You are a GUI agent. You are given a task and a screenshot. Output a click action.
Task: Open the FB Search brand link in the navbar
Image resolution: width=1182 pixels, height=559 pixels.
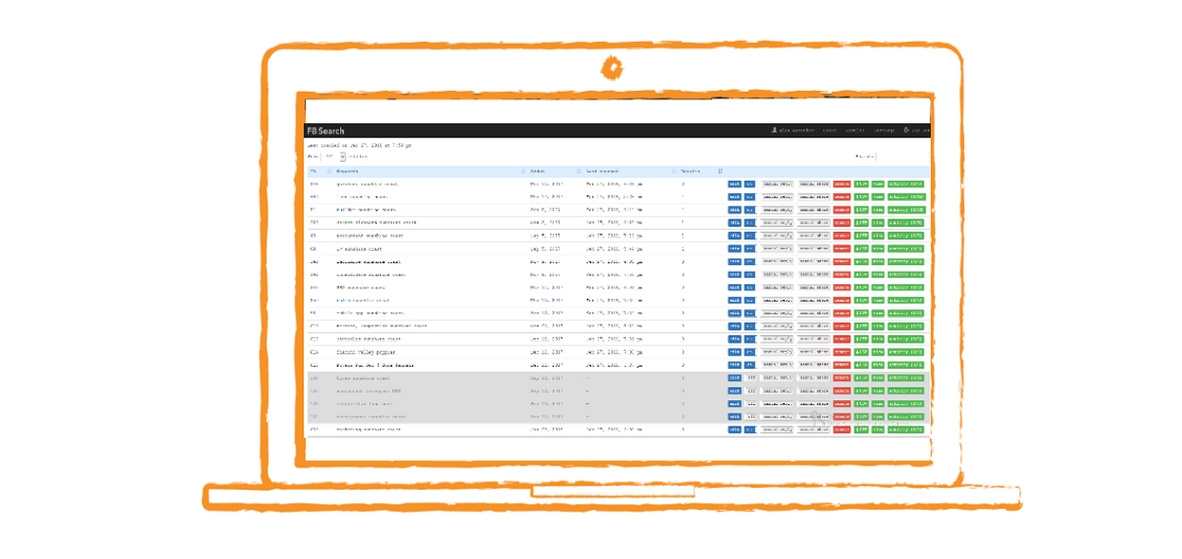(x=325, y=131)
